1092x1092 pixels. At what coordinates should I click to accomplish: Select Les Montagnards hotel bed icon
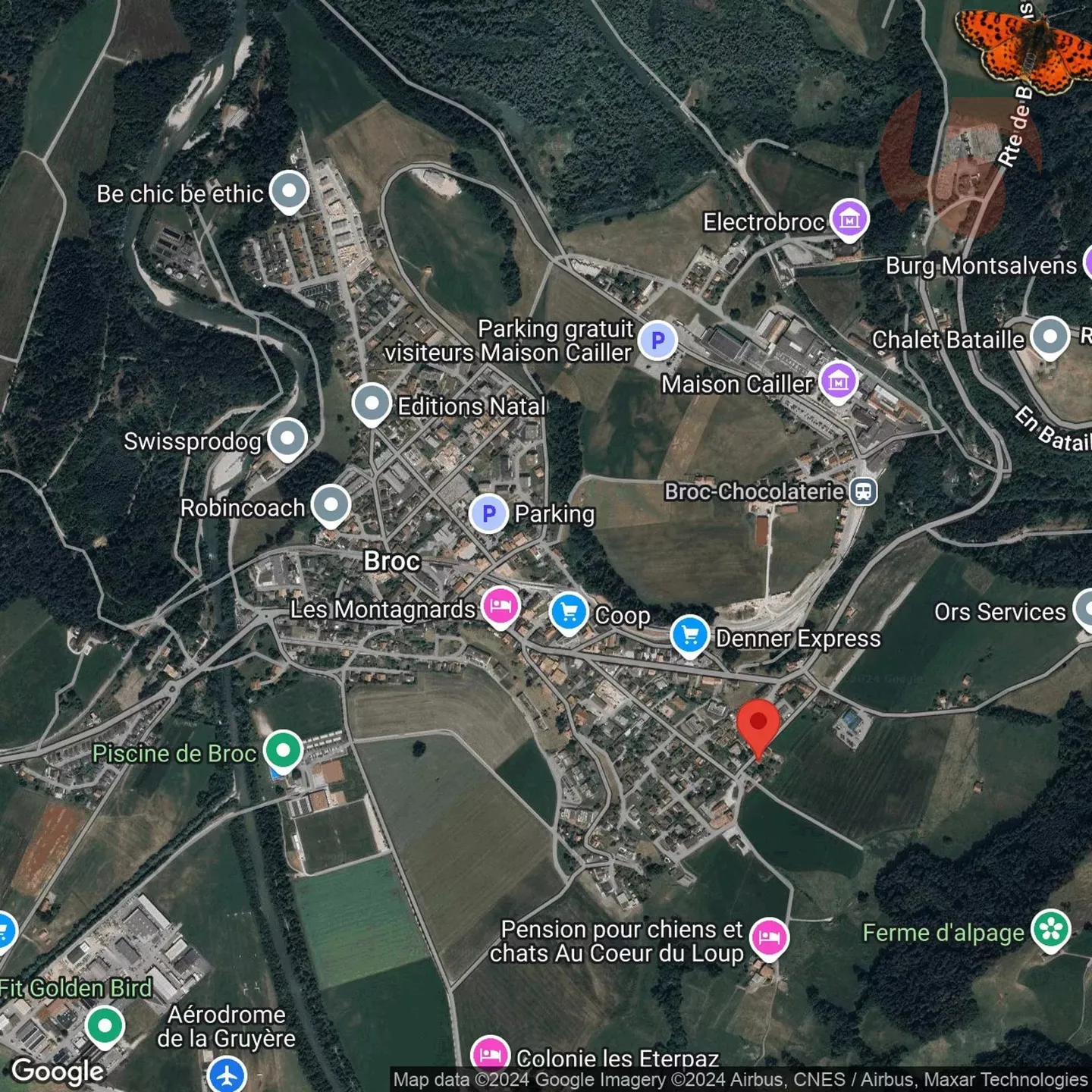pos(500,607)
